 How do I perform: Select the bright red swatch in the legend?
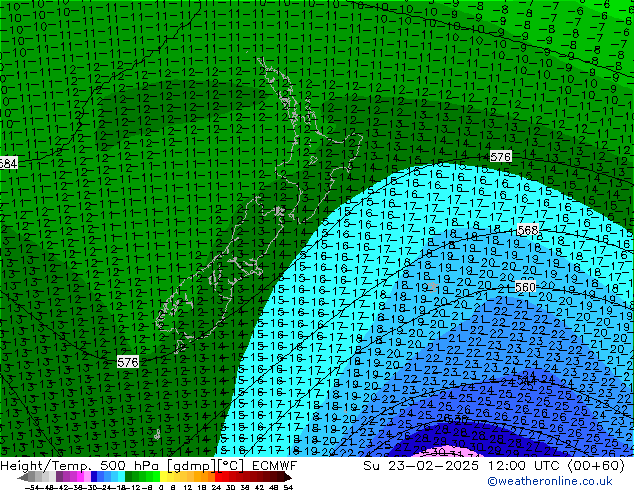[x=218, y=477]
